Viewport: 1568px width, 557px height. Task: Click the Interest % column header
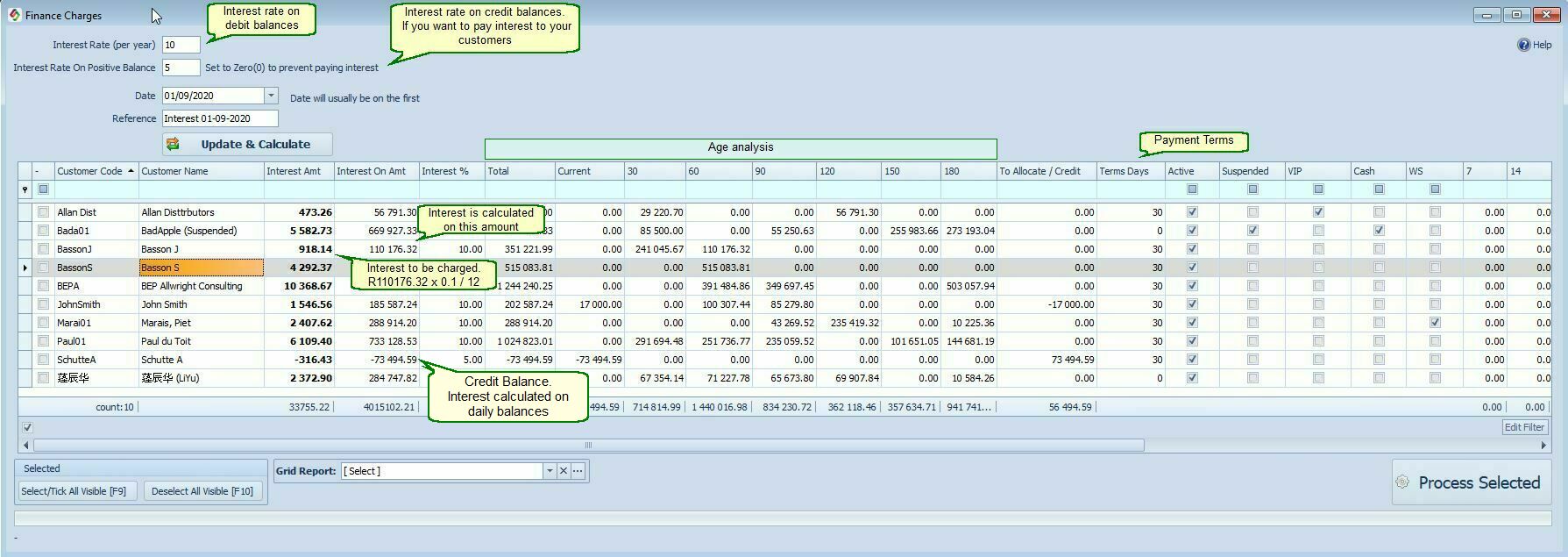(452, 171)
